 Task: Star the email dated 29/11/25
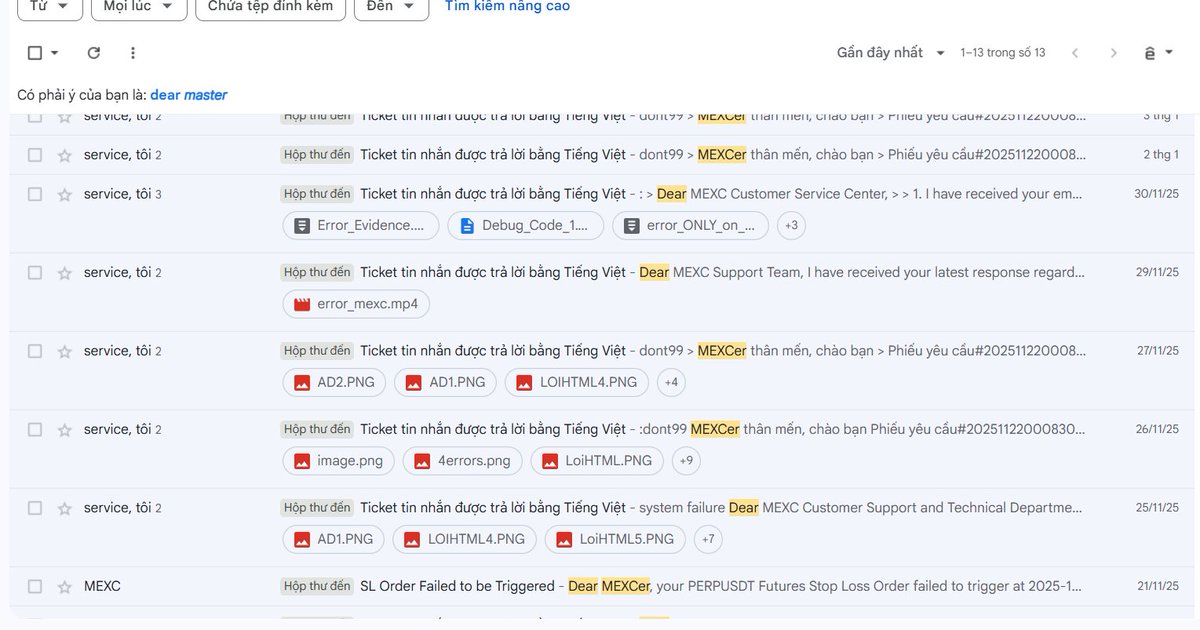point(65,273)
